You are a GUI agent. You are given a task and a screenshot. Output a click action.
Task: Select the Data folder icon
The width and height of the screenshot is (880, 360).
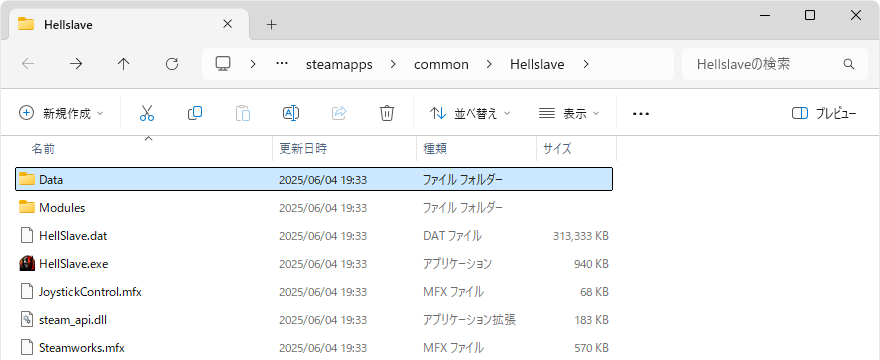(x=27, y=179)
